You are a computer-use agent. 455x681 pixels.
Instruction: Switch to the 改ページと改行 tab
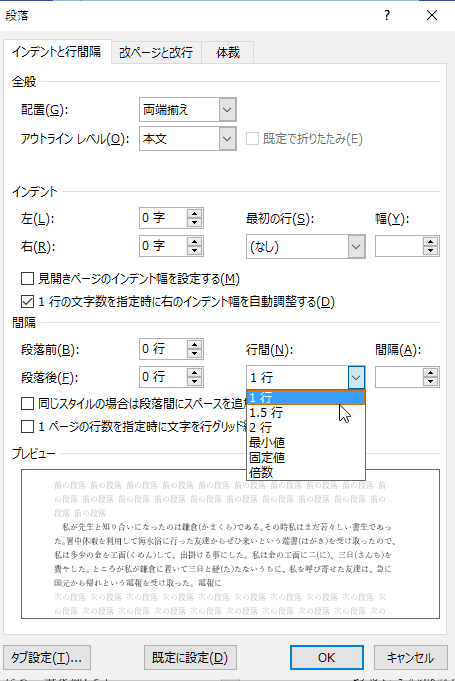[x=156, y=53]
